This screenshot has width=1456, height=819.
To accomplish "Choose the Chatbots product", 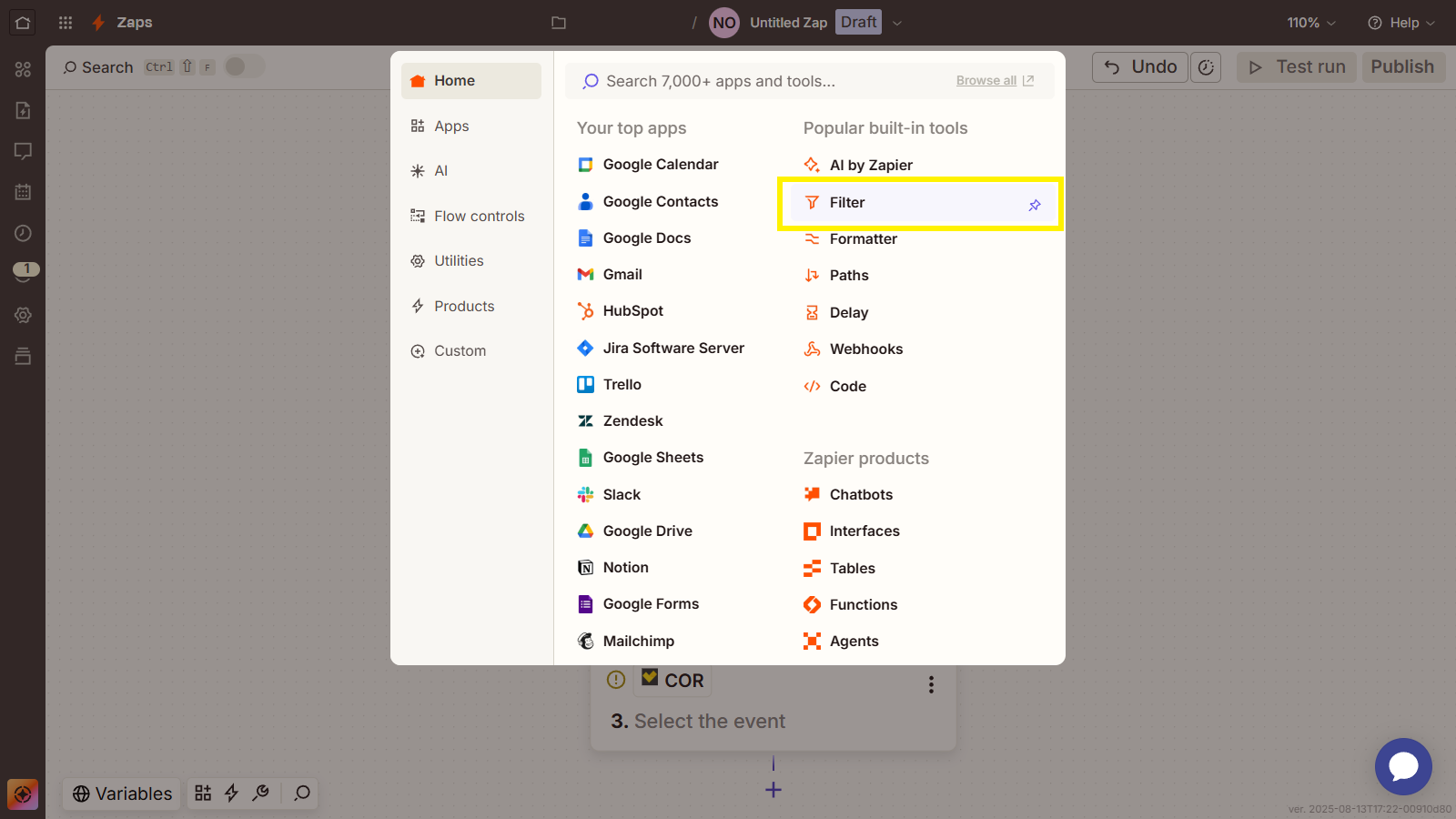I will tap(849, 495).
